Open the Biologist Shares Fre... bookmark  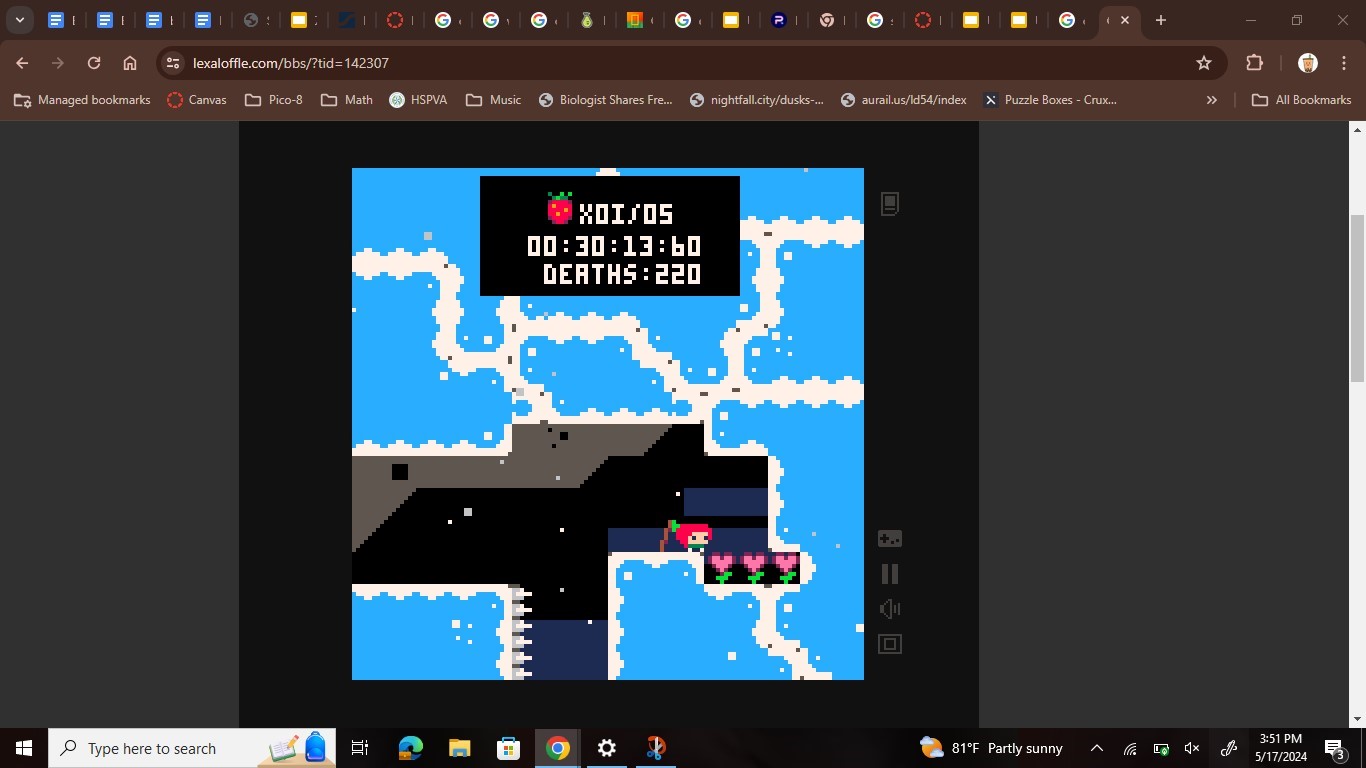point(605,100)
